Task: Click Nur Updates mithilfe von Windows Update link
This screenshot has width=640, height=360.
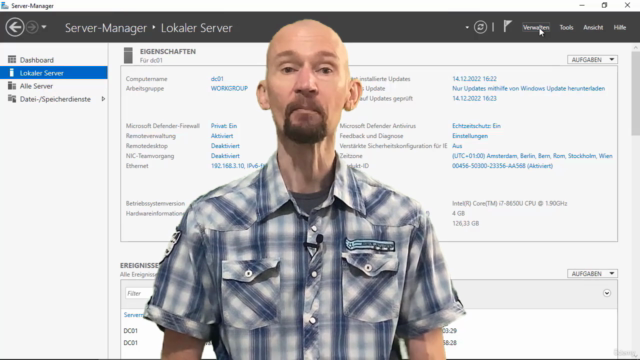Action: tap(529, 88)
